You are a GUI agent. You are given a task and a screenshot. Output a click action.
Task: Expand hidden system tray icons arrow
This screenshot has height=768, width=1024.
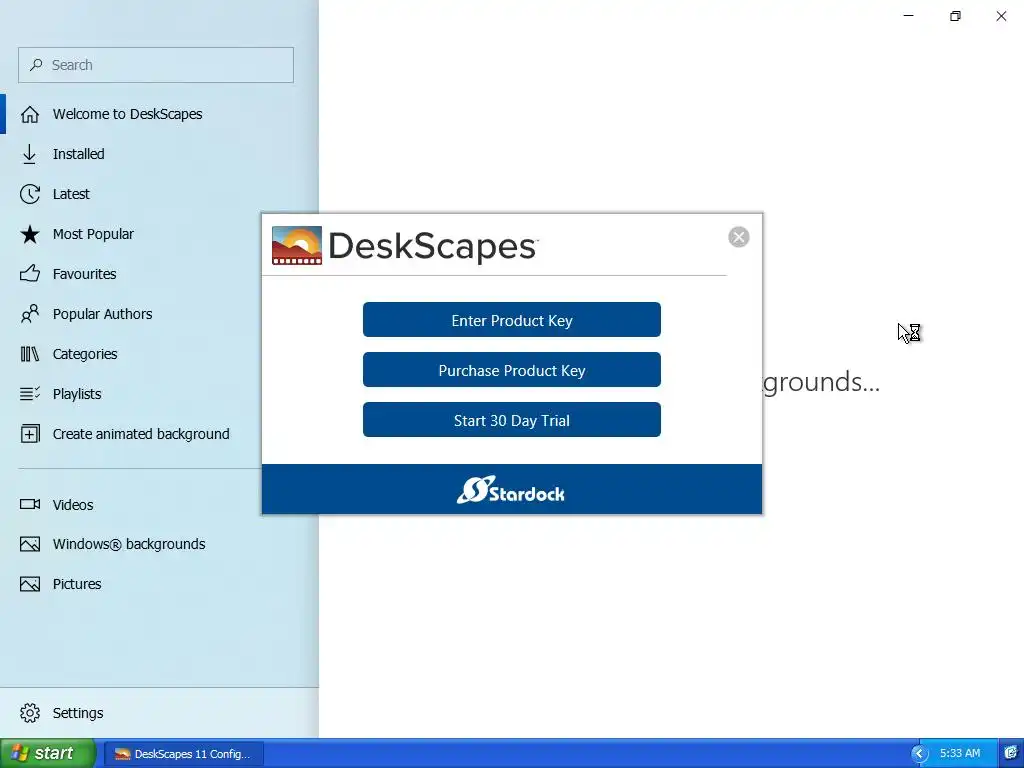click(x=920, y=754)
